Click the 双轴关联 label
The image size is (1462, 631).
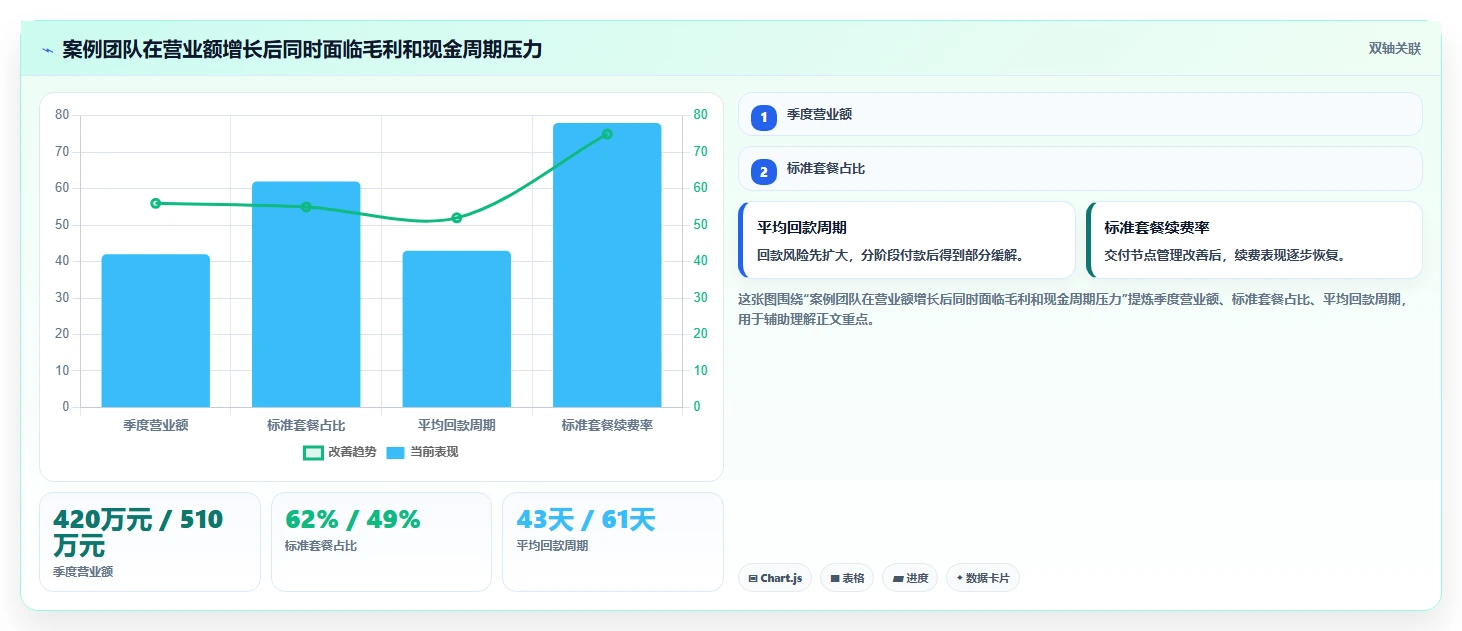(x=1394, y=49)
